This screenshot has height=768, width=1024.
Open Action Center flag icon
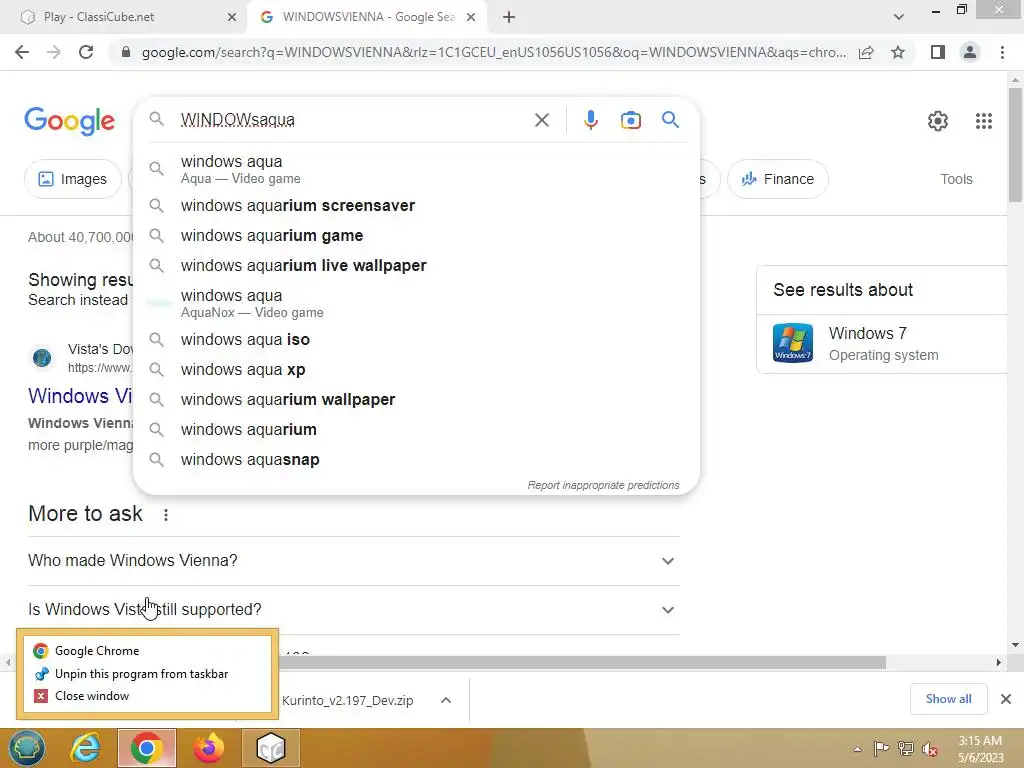[881, 748]
